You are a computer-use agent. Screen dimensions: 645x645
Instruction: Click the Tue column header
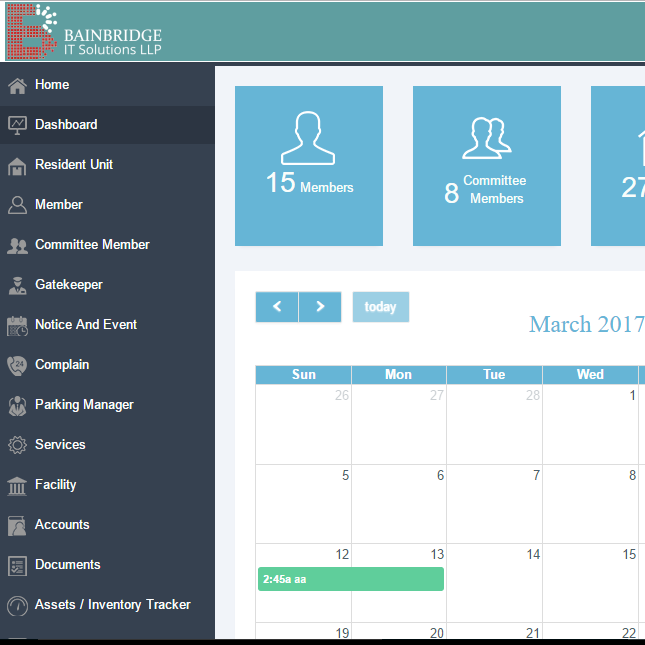[494, 374]
